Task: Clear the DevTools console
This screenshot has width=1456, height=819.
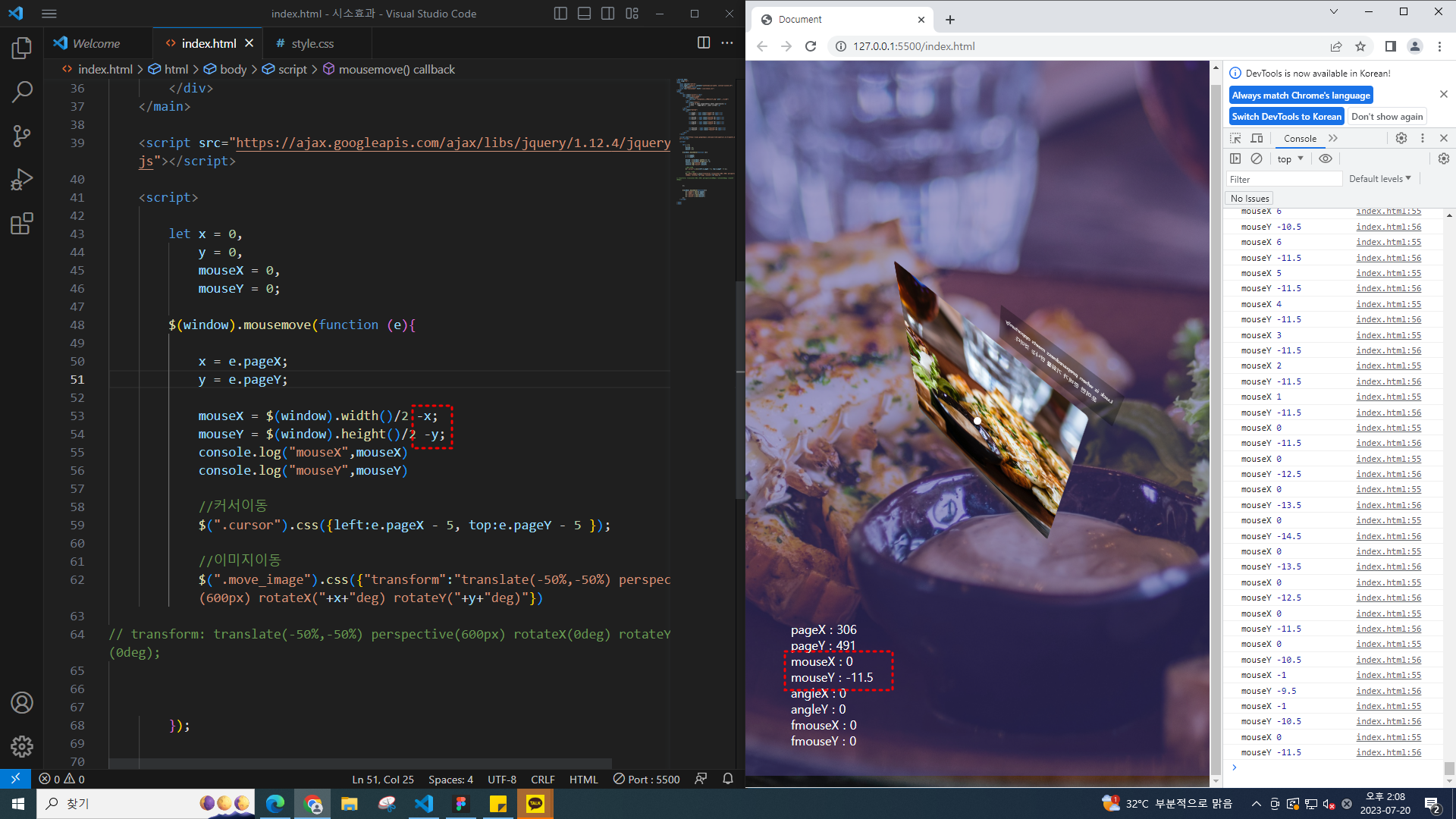Action: pyautogui.click(x=1257, y=158)
